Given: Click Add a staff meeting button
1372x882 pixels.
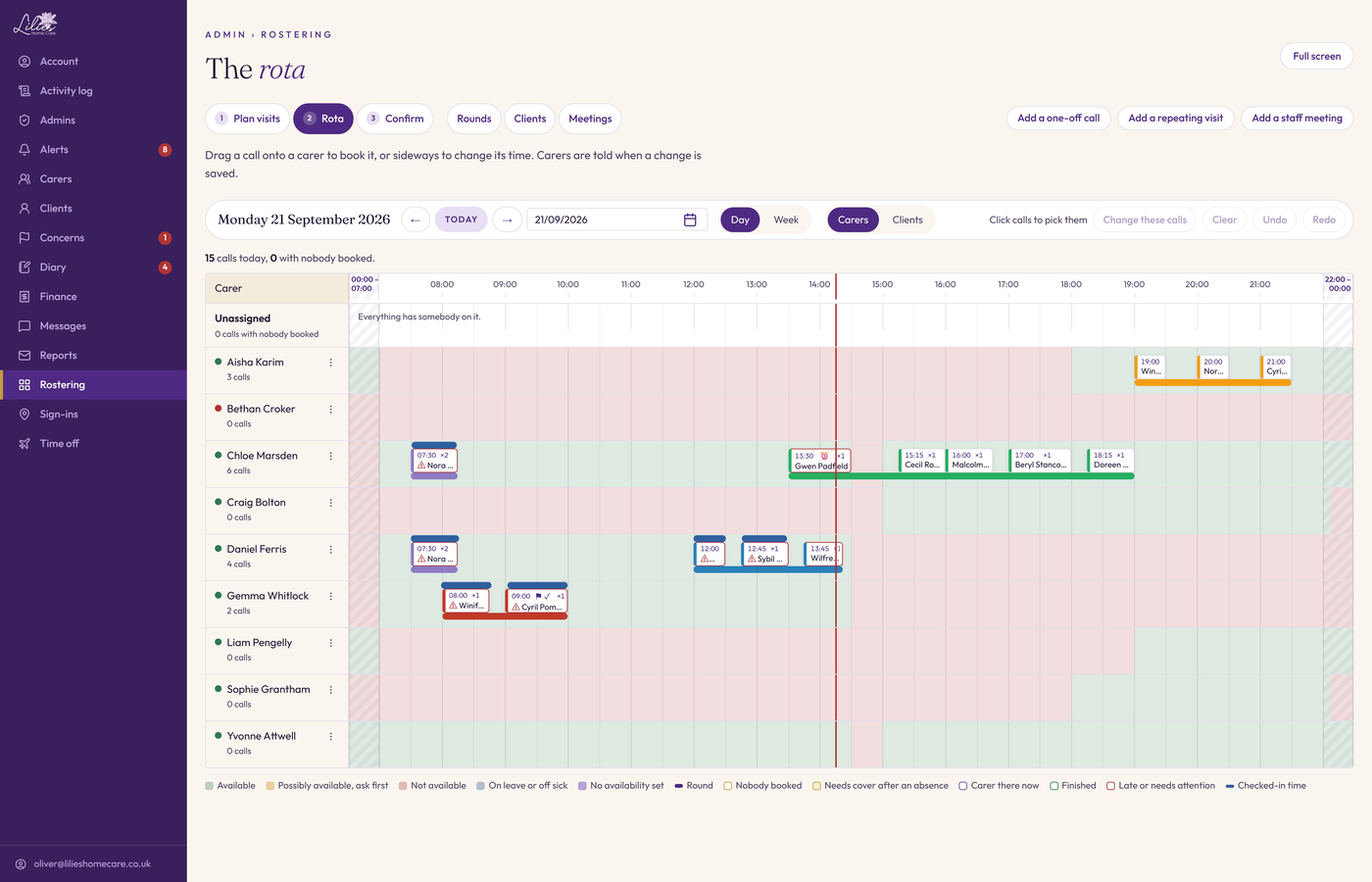Looking at the screenshot, I should (1297, 118).
